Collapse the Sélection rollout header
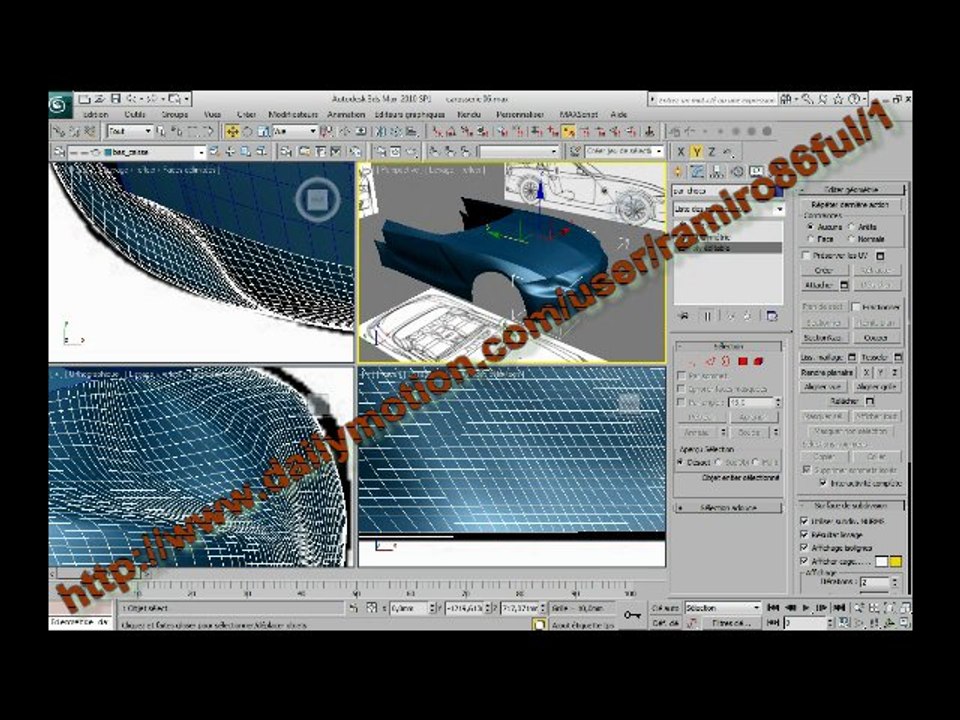This screenshot has height=720, width=960. 728,347
